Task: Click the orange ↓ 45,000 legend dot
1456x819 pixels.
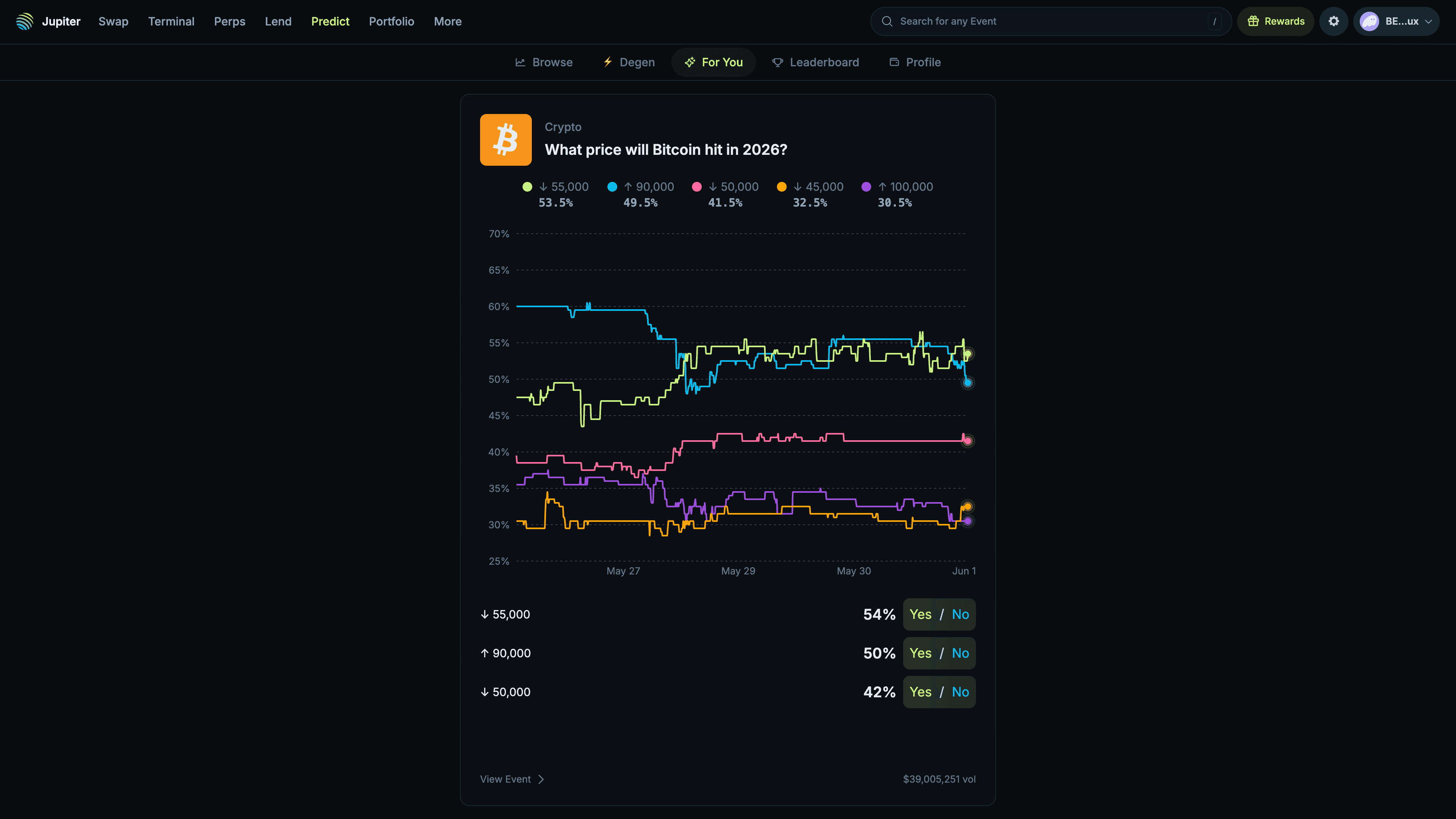Action: click(782, 187)
